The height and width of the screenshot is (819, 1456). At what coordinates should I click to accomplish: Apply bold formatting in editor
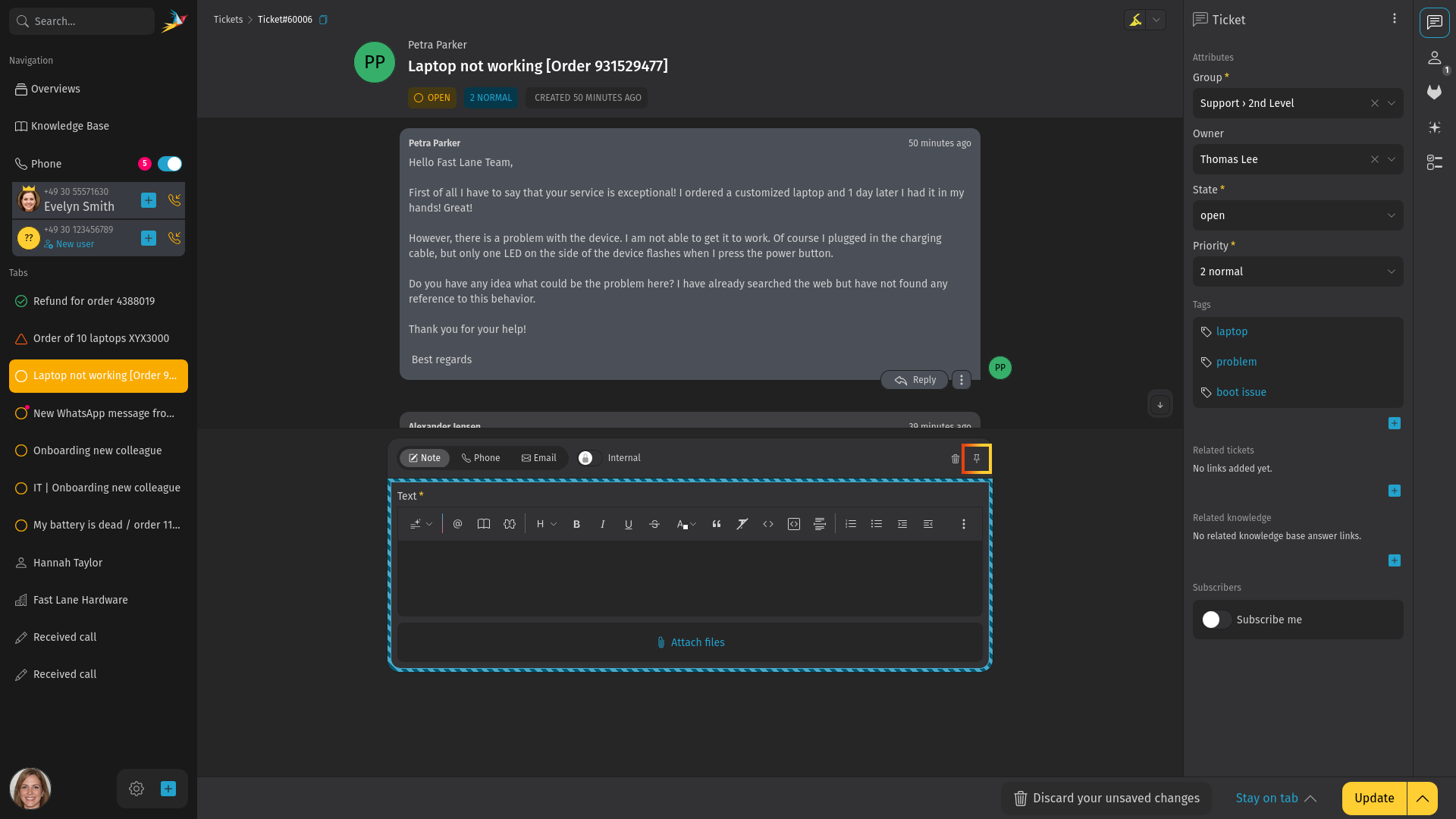click(x=576, y=524)
